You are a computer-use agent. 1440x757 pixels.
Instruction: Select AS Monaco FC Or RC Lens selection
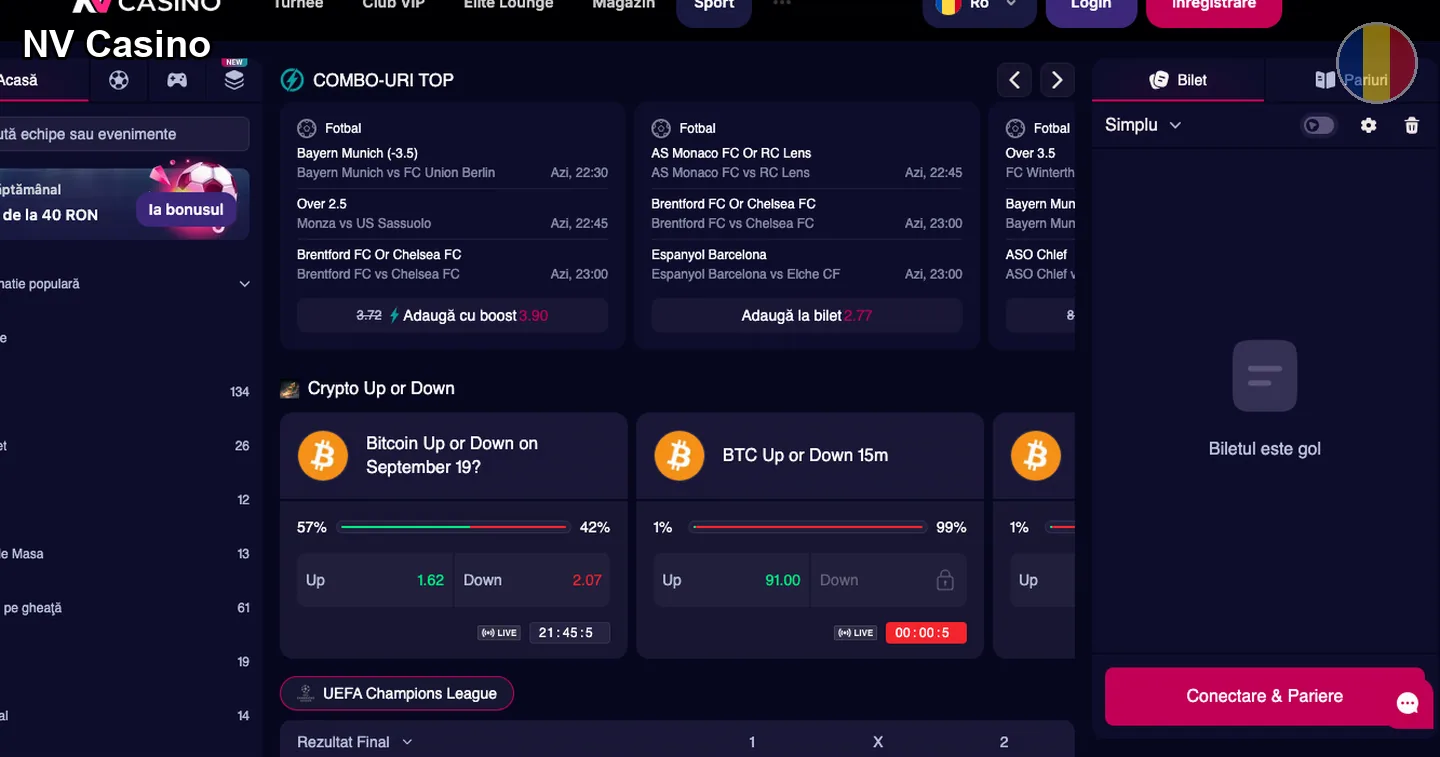(x=807, y=163)
